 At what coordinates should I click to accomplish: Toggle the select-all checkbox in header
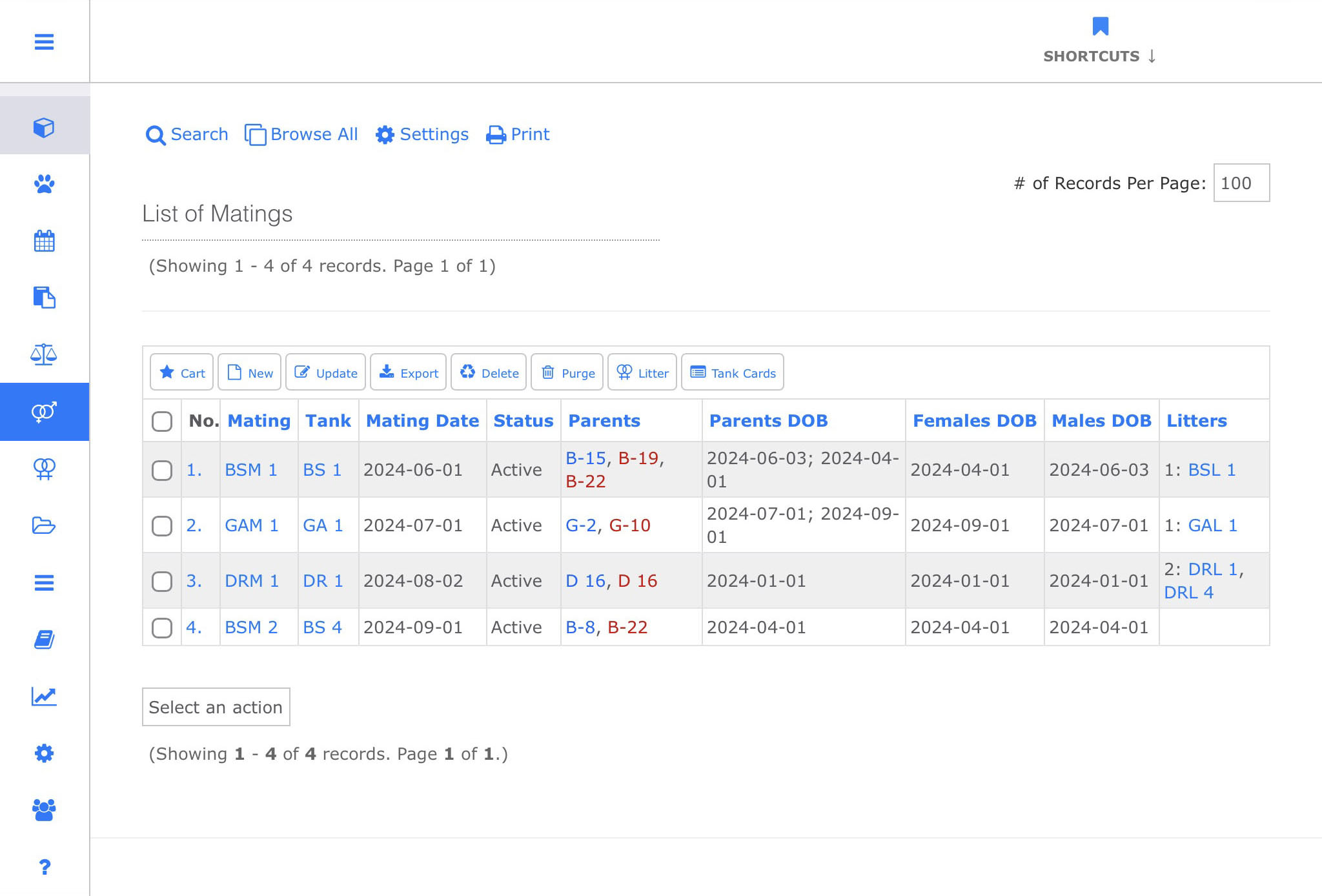[162, 421]
